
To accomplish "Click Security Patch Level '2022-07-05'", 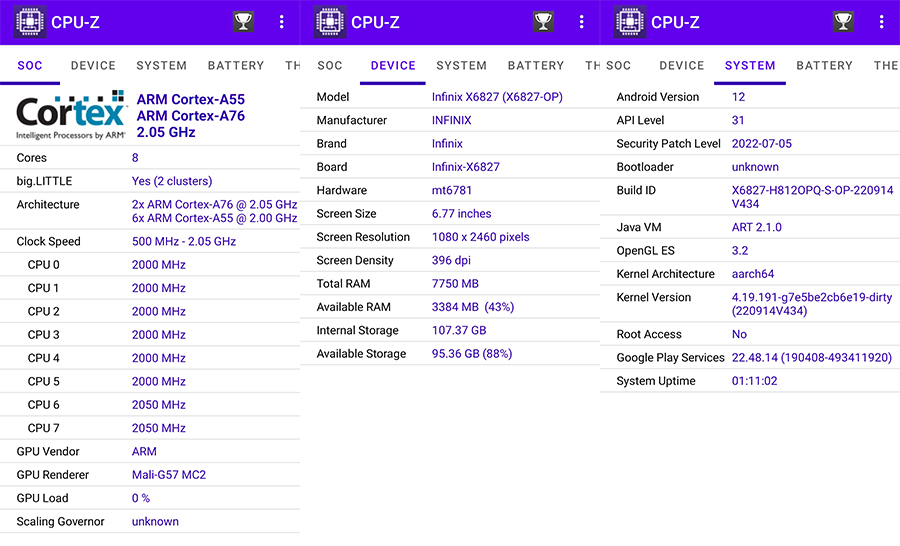I will (x=762, y=144).
